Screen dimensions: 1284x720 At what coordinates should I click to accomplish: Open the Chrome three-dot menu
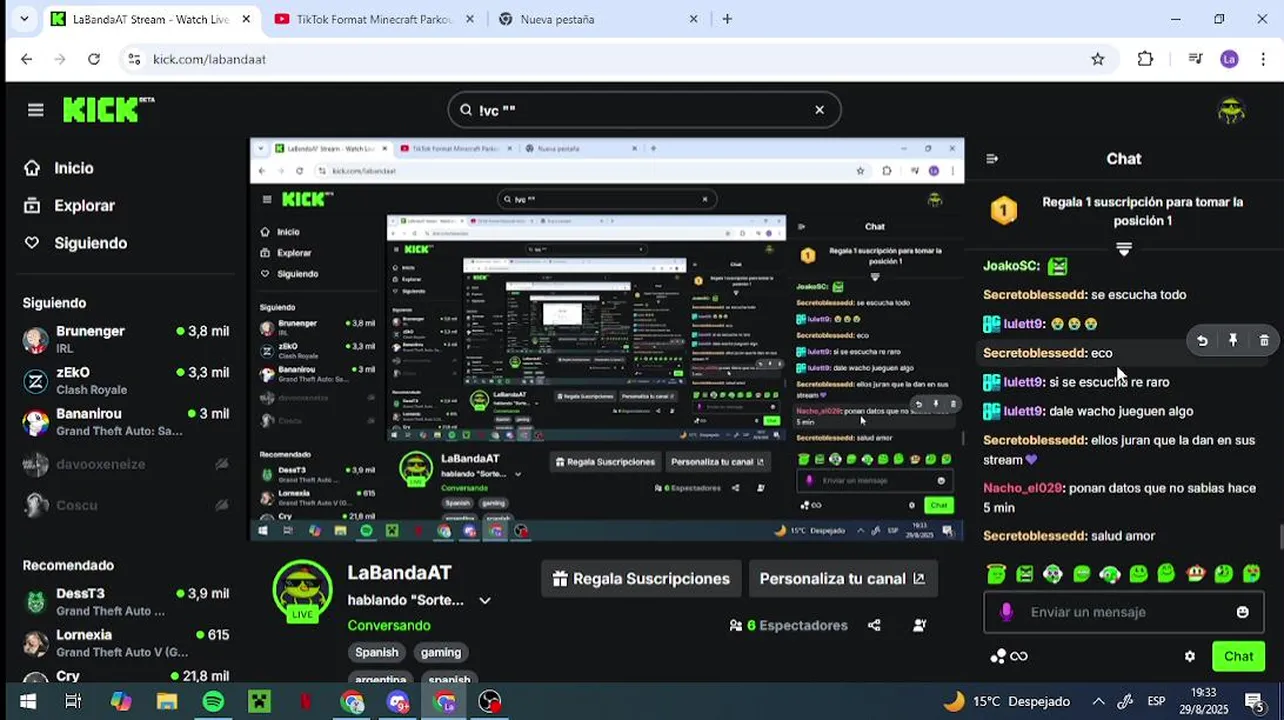[x=1262, y=59]
